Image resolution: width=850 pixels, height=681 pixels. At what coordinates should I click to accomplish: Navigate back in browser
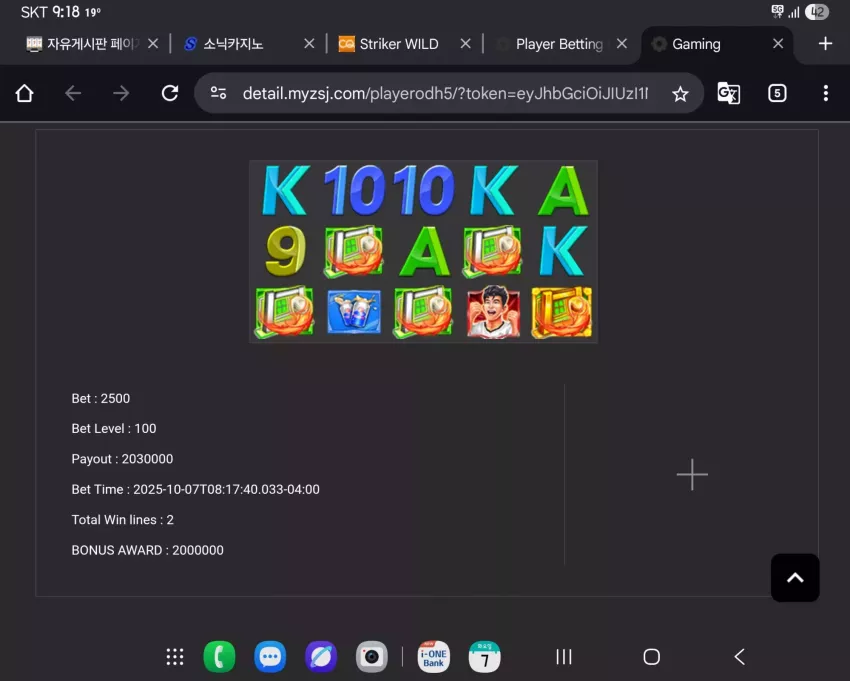pyautogui.click(x=73, y=93)
